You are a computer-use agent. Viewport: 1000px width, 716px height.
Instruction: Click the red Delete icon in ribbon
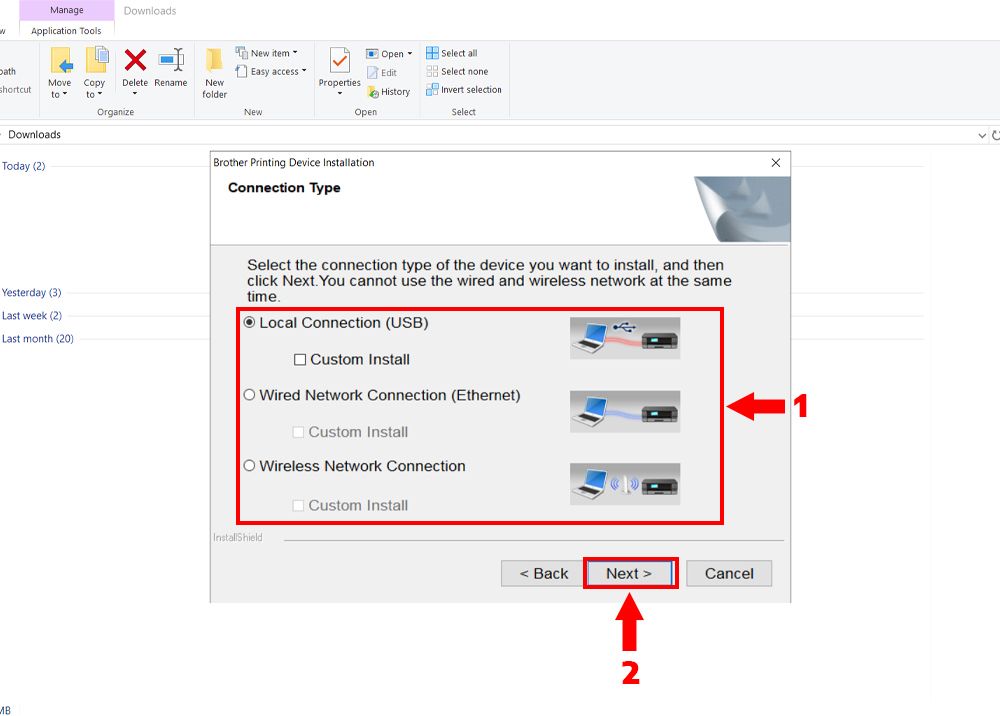pyautogui.click(x=135, y=61)
